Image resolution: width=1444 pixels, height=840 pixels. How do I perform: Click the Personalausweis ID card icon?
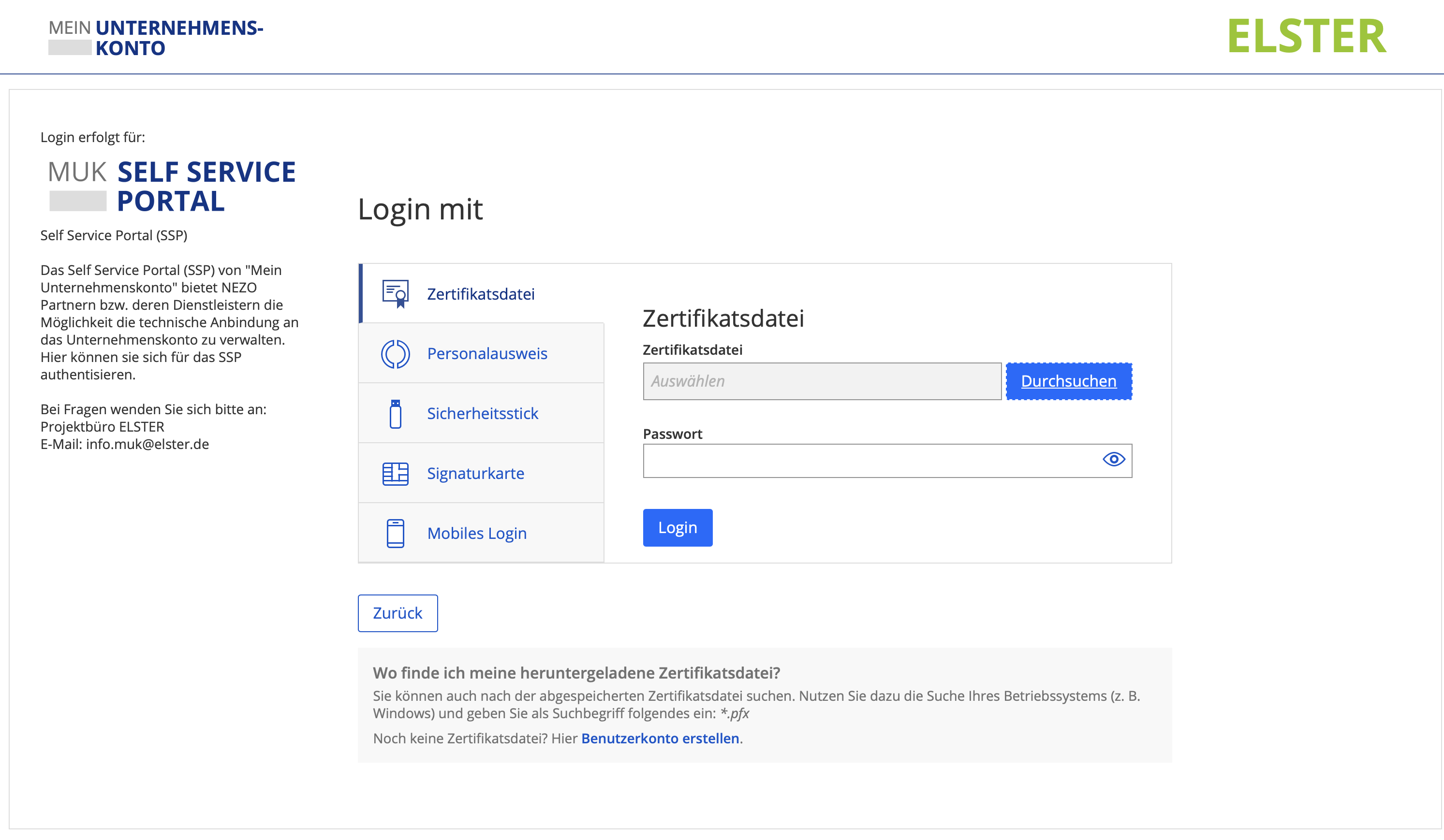pyautogui.click(x=396, y=354)
